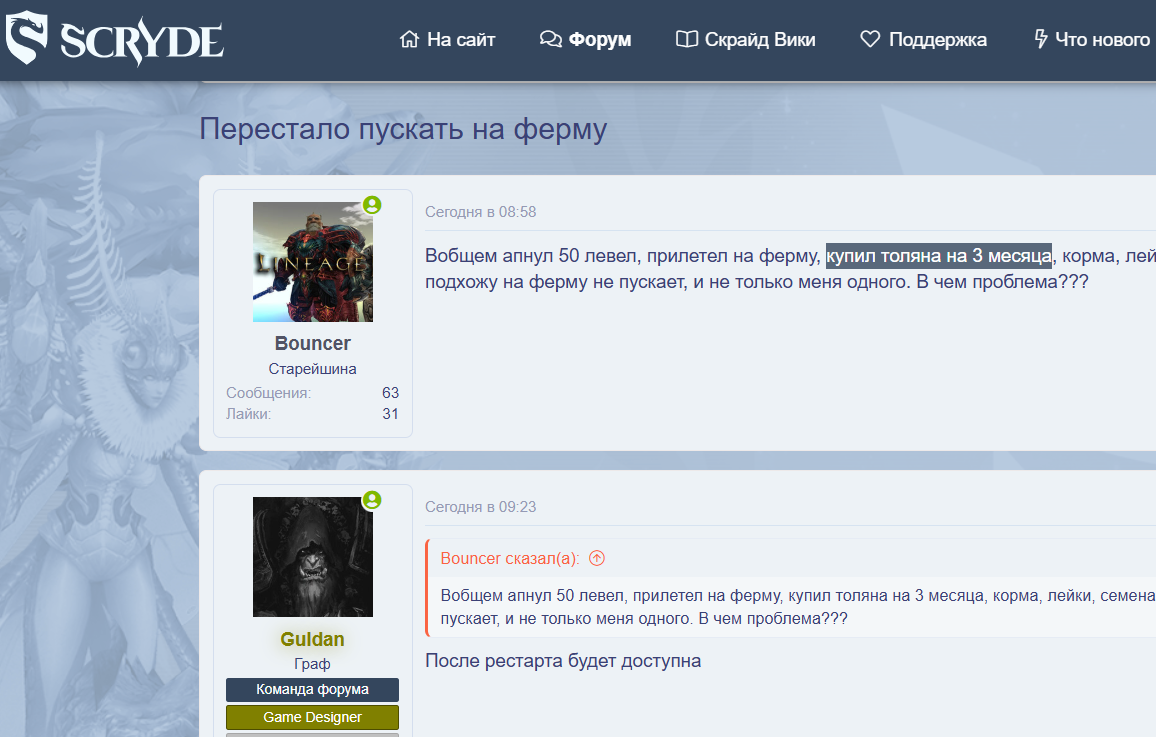Click the quote jump-to-post arrow icon
The width and height of the screenshot is (1156, 737).
coord(597,559)
